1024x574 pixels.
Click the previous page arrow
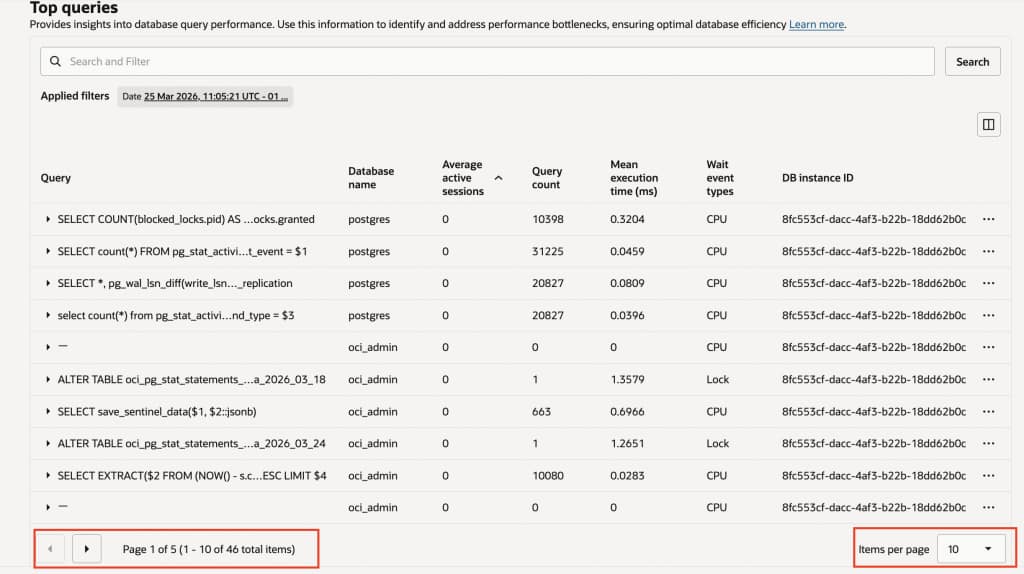51,549
